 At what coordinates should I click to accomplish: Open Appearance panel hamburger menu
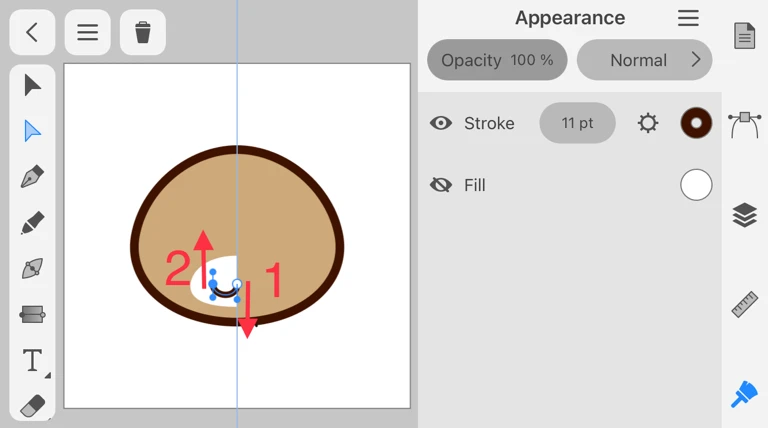click(688, 18)
